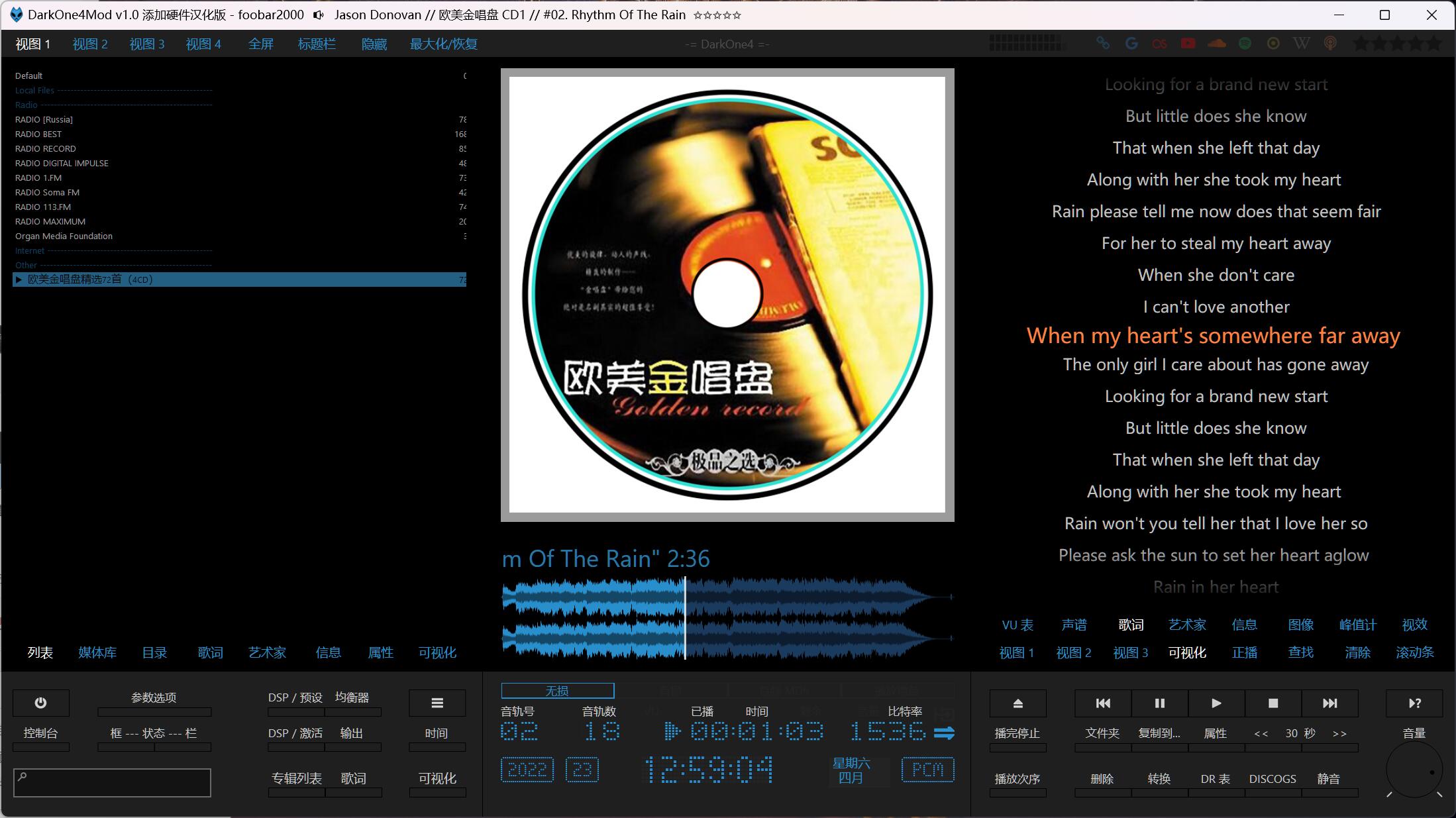The image size is (1456, 818).
Task: Toggle 滚动条 scrollbar option
Action: 1415,652
